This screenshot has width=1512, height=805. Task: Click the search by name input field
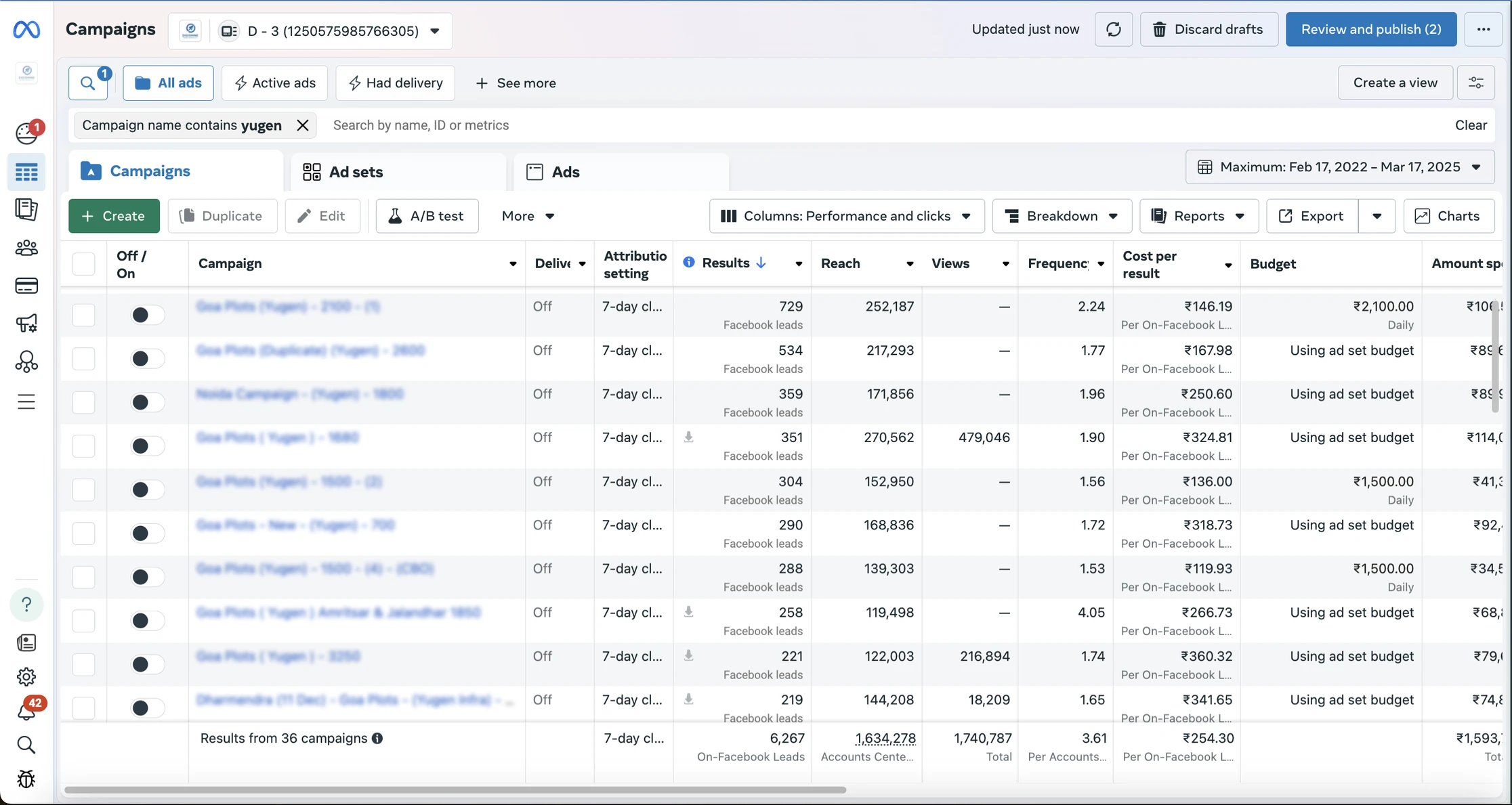point(881,125)
